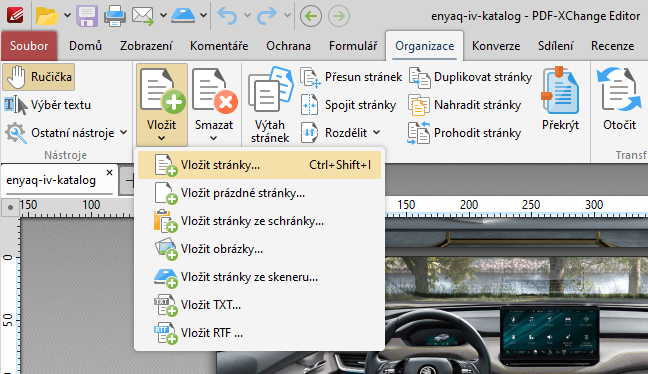The width and height of the screenshot is (648, 374).
Task: Switch to the Recenze ribbon tab
Action: click(612, 45)
